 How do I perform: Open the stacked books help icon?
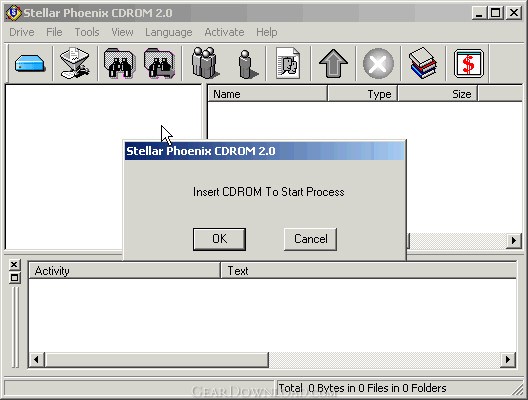pyautogui.click(x=423, y=63)
